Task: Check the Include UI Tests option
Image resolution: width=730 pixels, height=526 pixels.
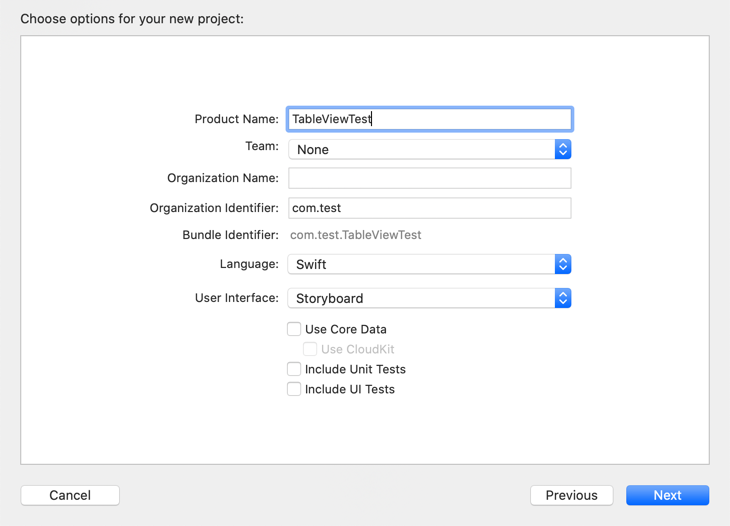Action: pos(294,389)
